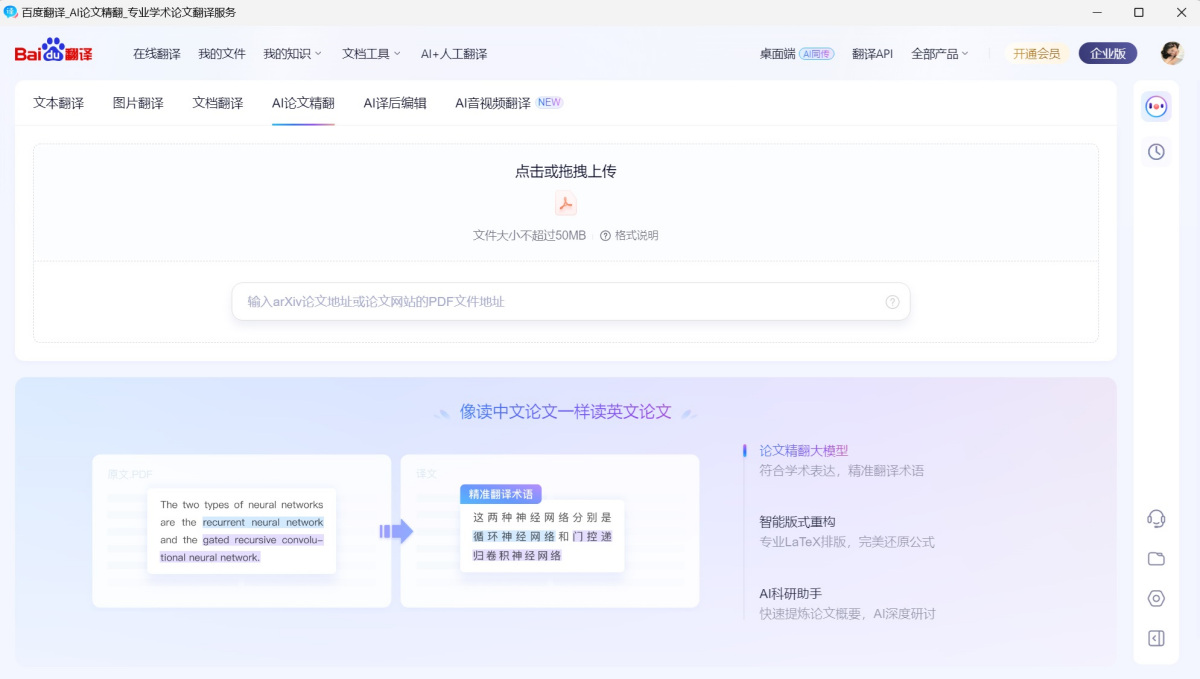Open the 企业版 page
Image resolution: width=1200 pixels, height=679 pixels.
point(1107,53)
